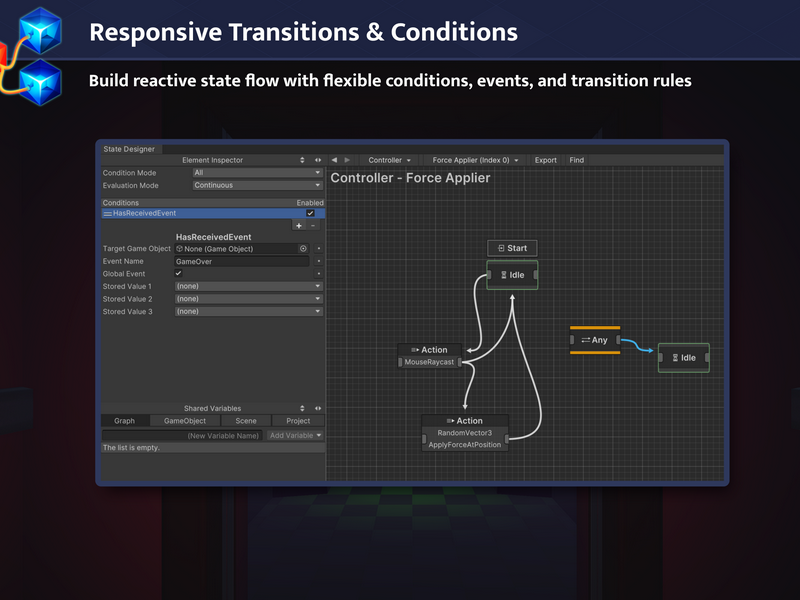Viewport: 800px width, 600px height.
Task: Open the Controller dropdown in toolbar
Action: pyautogui.click(x=389, y=160)
